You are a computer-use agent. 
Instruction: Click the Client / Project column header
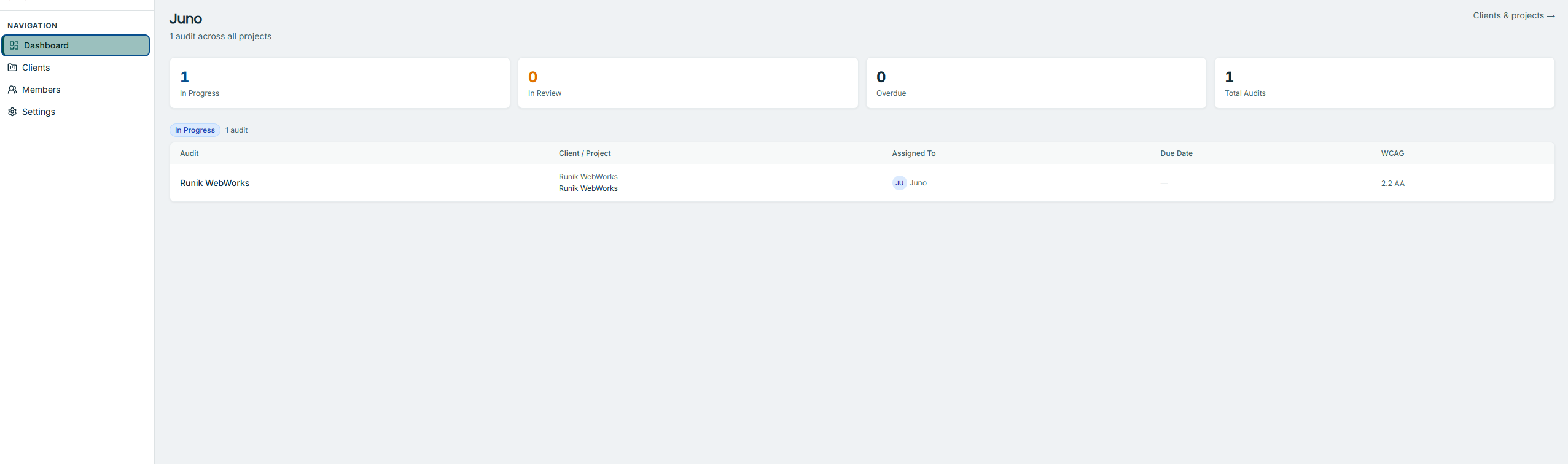pos(585,153)
